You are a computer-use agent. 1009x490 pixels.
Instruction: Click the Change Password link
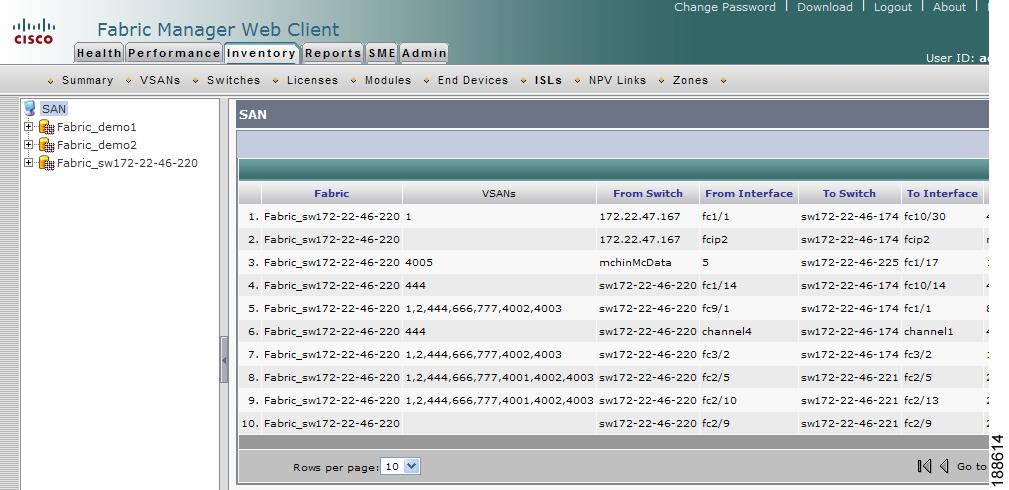pyautogui.click(x=725, y=7)
